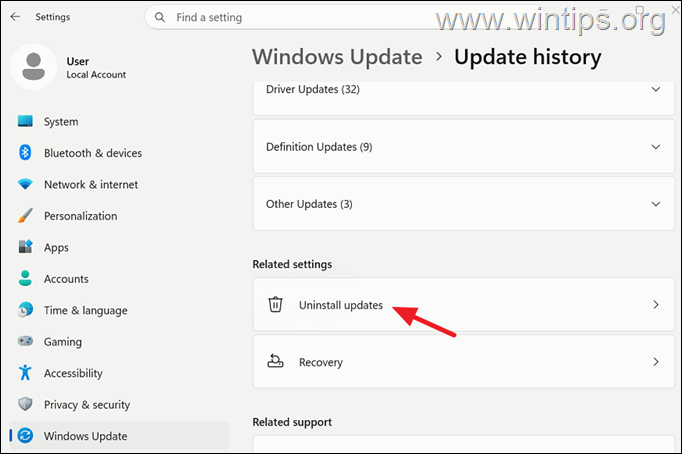Click the Accessibility figure icon
The height and width of the screenshot is (454, 682).
click(x=25, y=373)
